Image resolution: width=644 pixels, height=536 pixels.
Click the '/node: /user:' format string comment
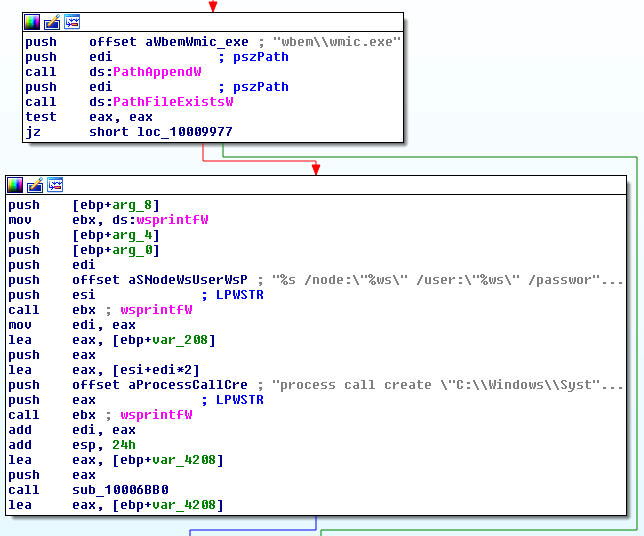[x=448, y=280]
